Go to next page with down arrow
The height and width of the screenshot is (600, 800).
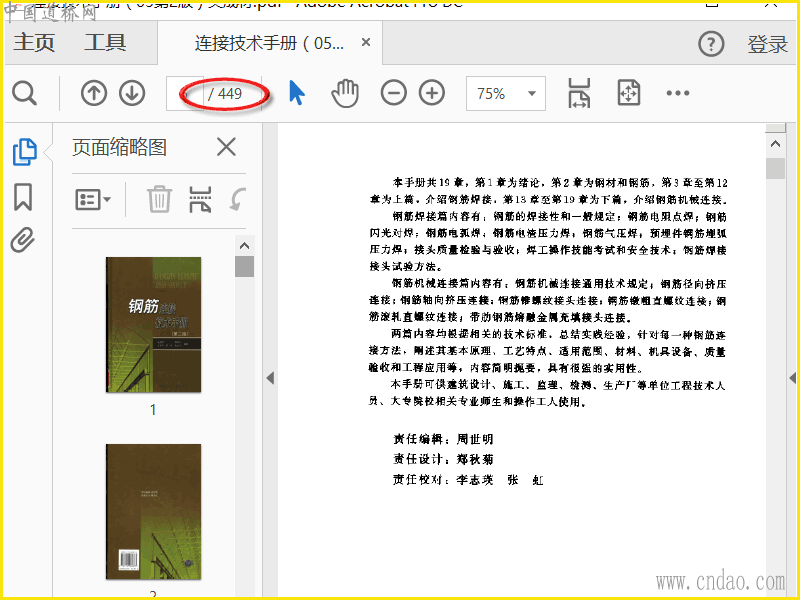(132, 93)
